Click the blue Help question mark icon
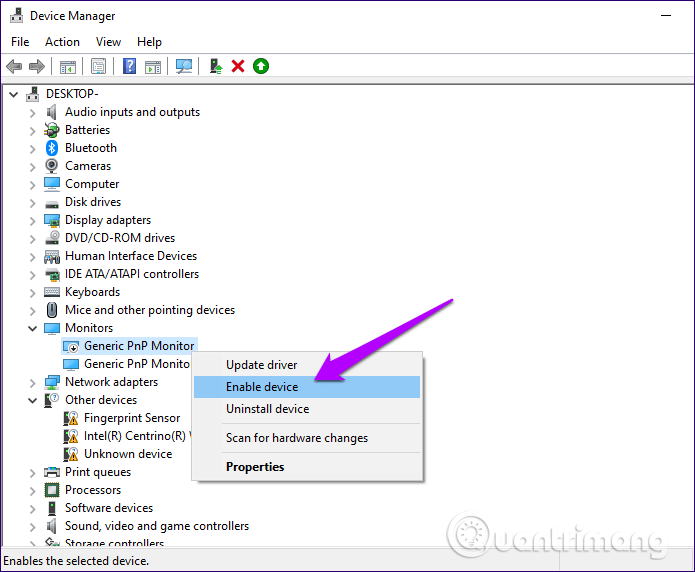 pos(129,67)
